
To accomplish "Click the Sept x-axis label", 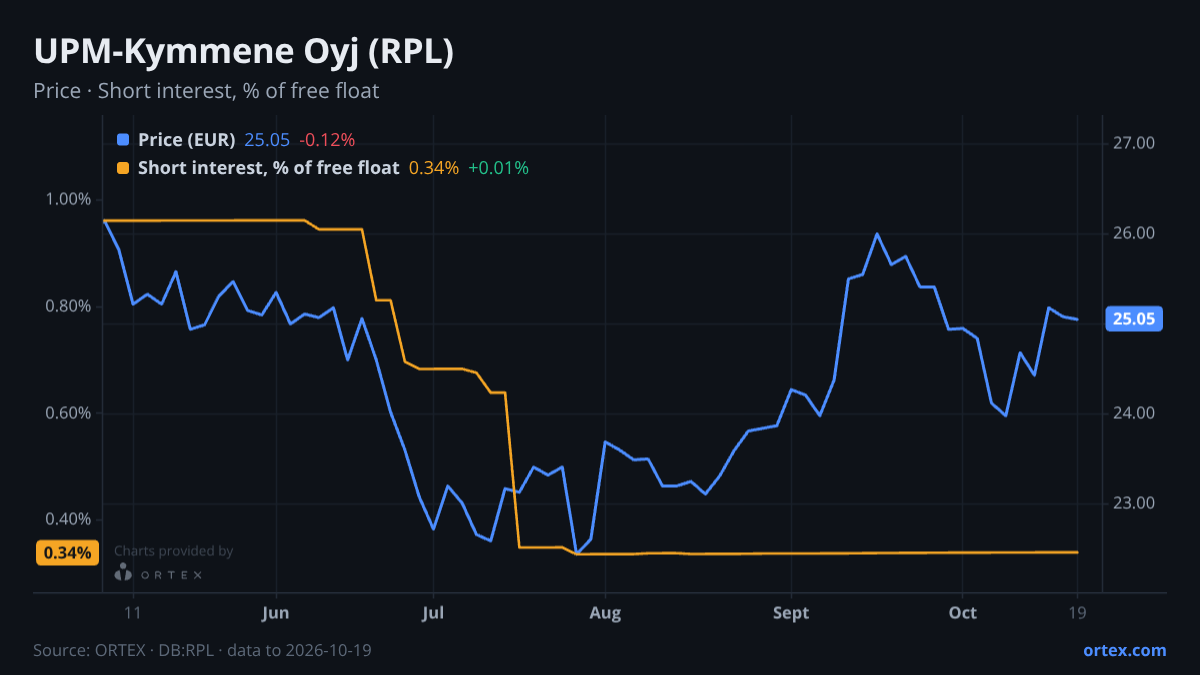I will [791, 613].
